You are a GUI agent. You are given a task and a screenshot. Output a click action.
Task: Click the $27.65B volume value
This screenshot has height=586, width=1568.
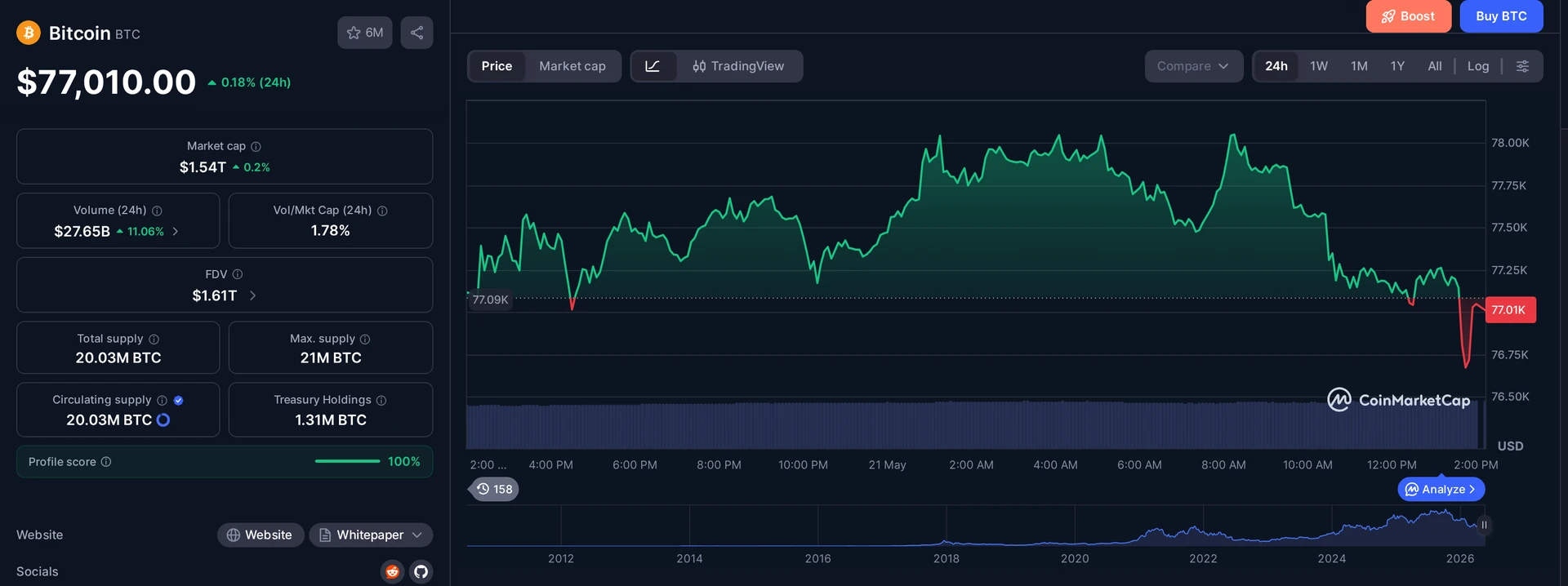click(x=82, y=232)
